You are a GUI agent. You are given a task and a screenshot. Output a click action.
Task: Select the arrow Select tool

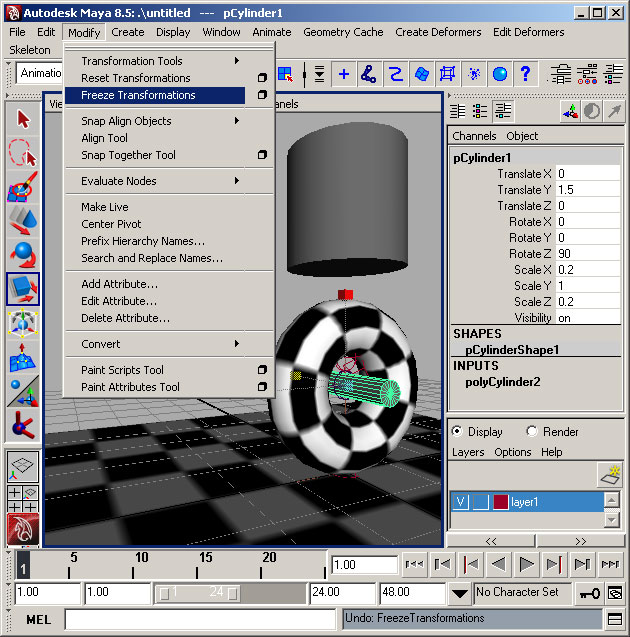22,120
